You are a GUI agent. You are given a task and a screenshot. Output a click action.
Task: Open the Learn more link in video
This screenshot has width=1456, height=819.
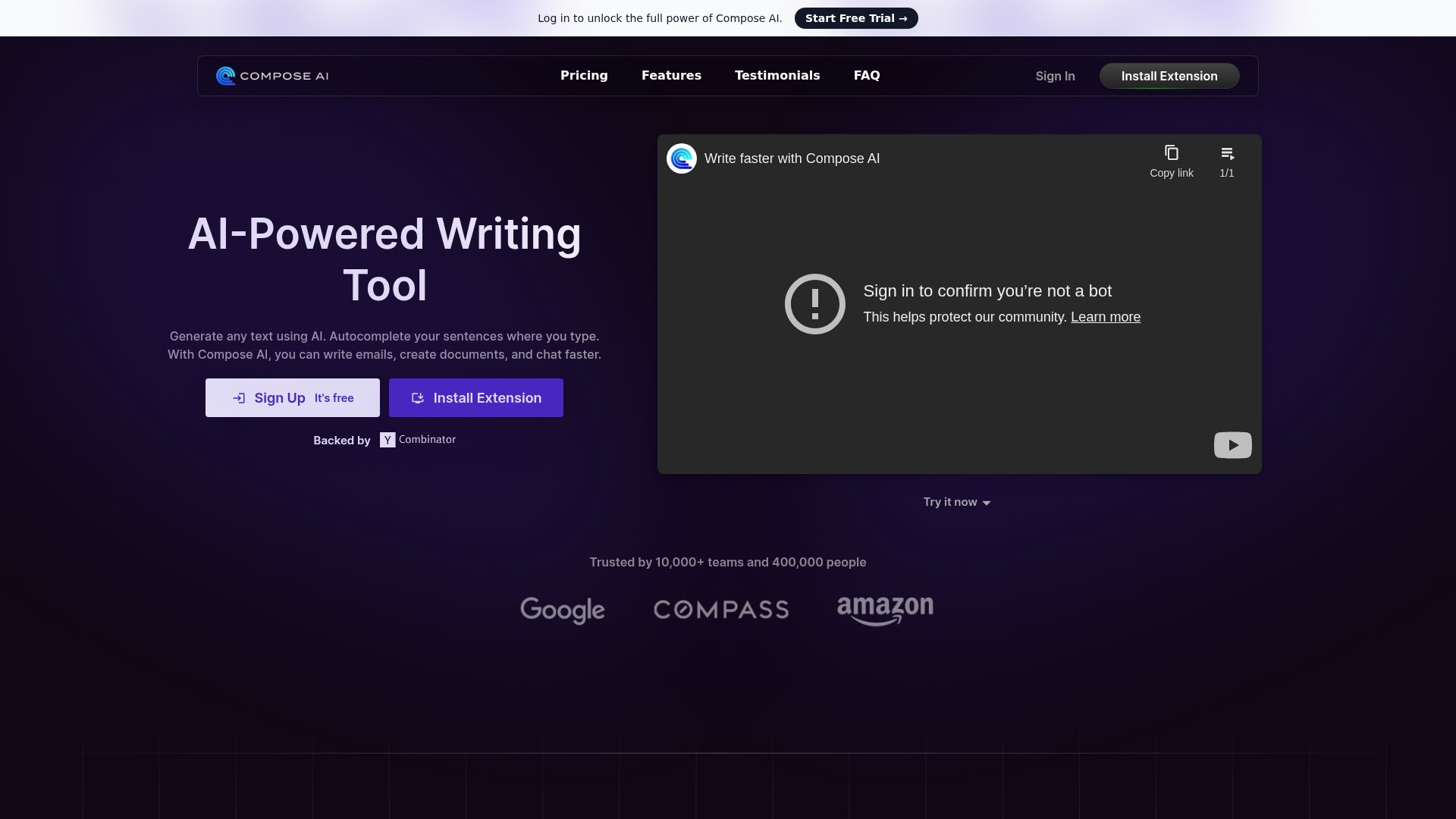[1105, 317]
